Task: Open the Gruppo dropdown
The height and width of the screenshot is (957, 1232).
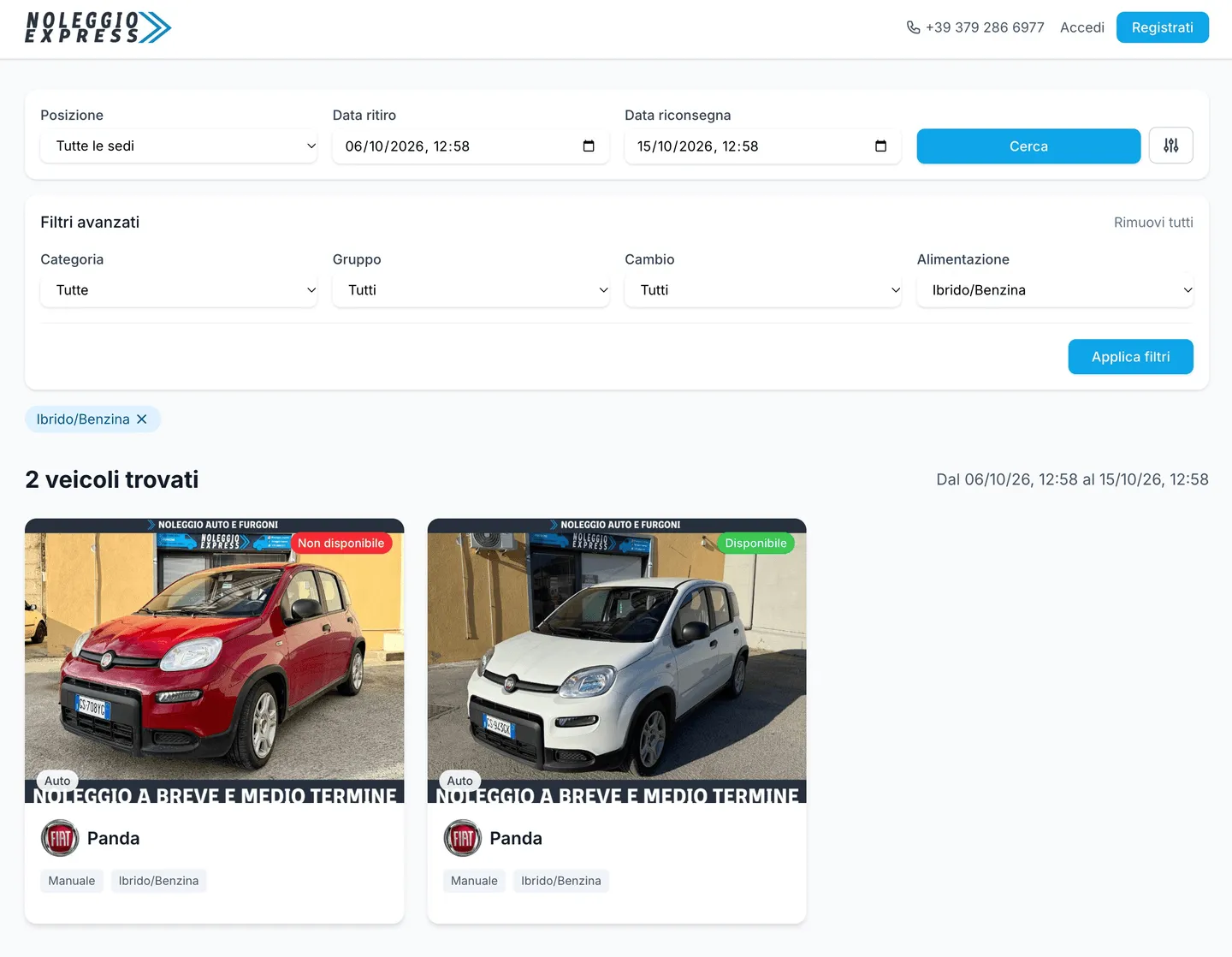Action: tap(471, 290)
